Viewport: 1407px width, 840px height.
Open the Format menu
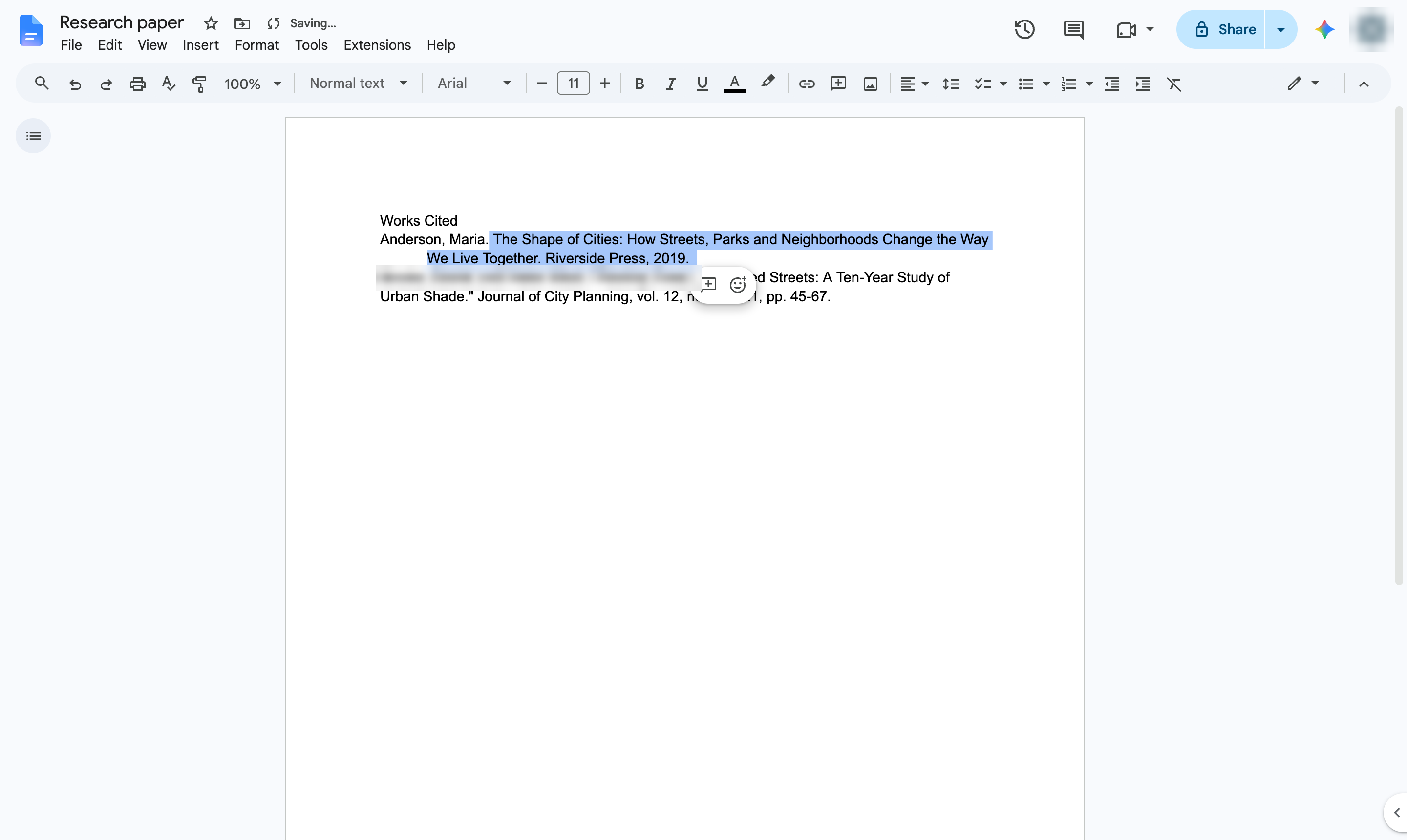coord(256,45)
